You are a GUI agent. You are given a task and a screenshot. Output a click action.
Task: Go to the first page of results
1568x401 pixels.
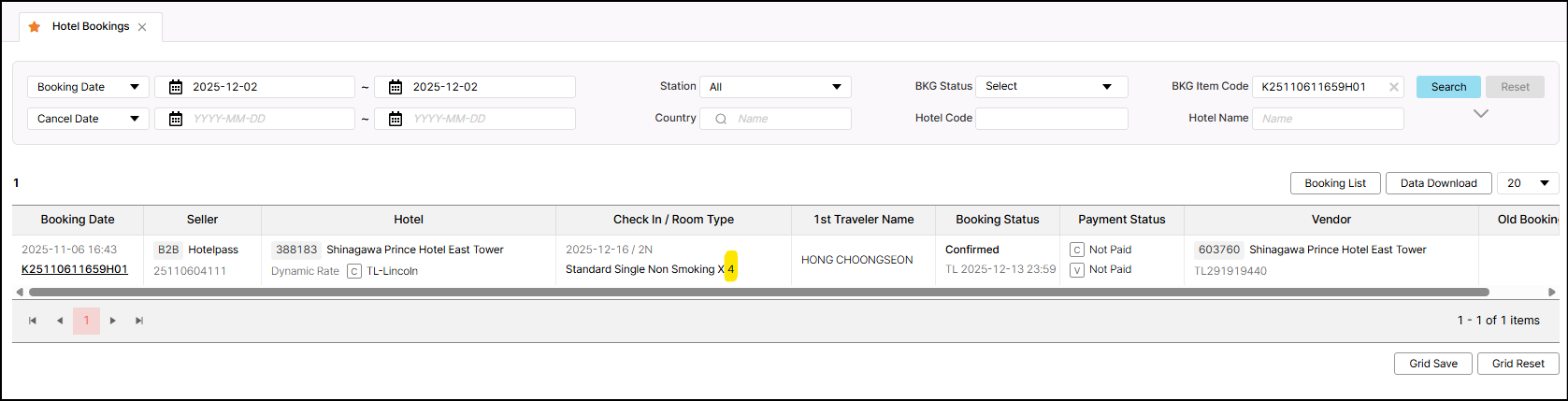(x=33, y=321)
